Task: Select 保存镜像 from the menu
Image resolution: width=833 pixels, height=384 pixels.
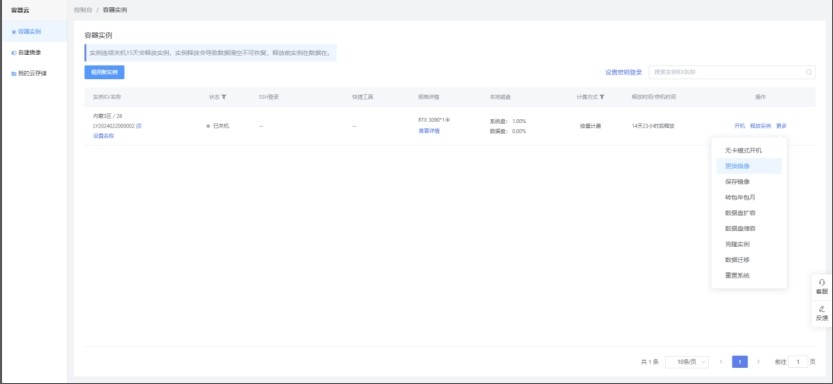Action: (749, 182)
